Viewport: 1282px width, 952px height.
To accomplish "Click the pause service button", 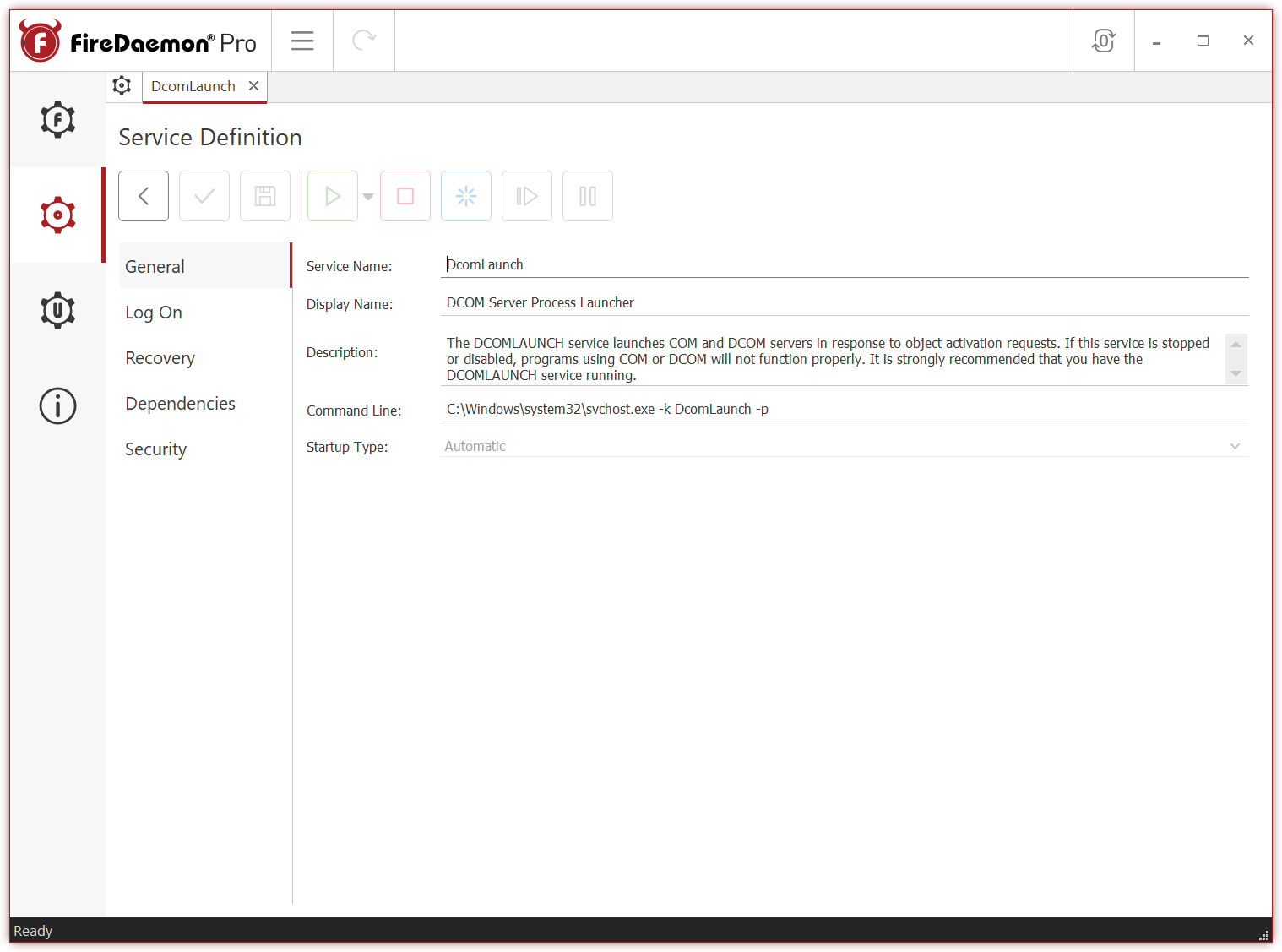I will (588, 196).
